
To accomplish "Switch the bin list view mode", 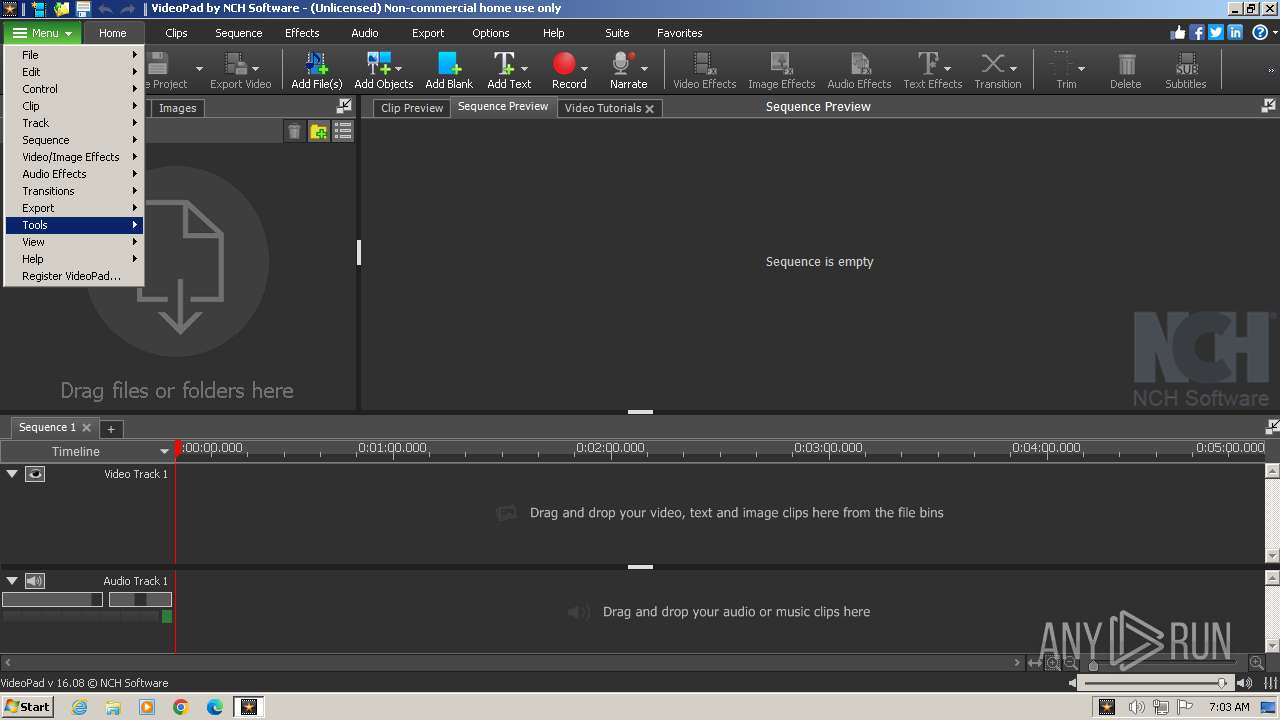I will [x=343, y=131].
